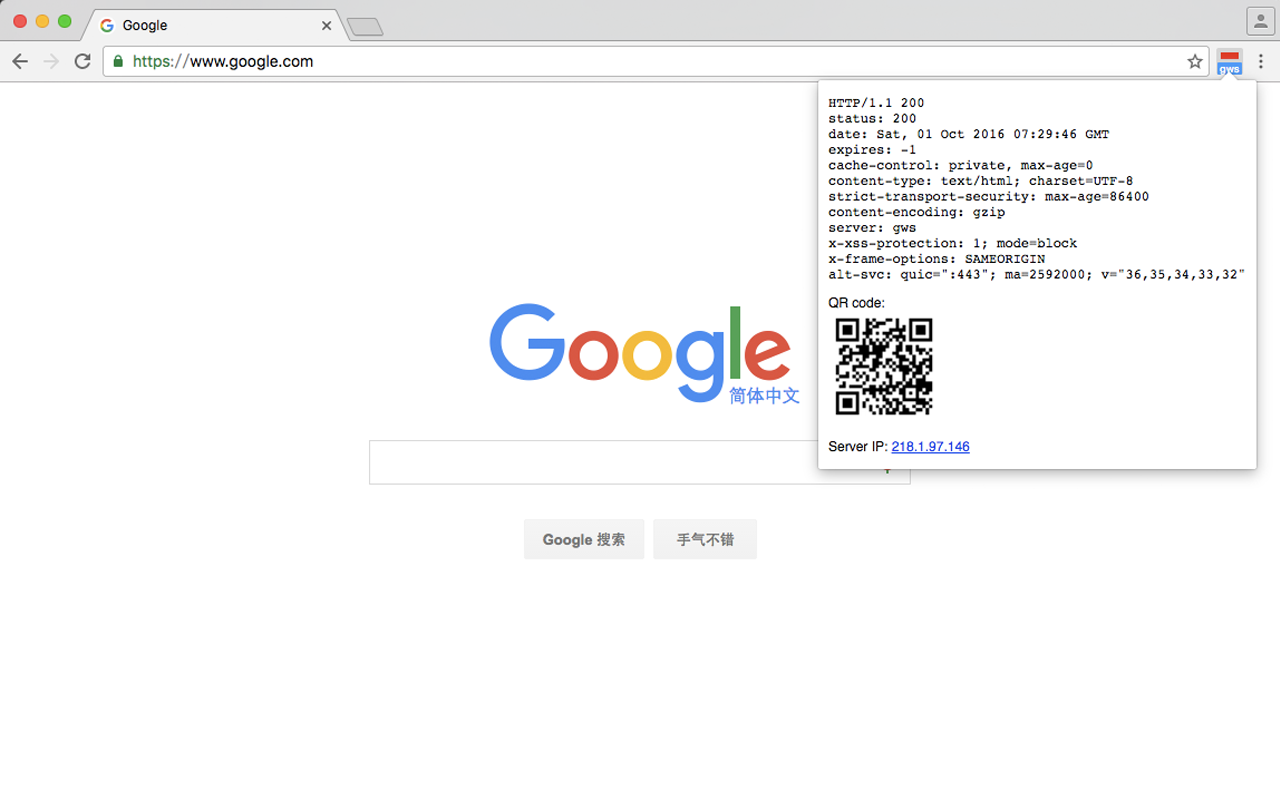Click the Google logo
The image size is (1280, 800).
click(640, 352)
